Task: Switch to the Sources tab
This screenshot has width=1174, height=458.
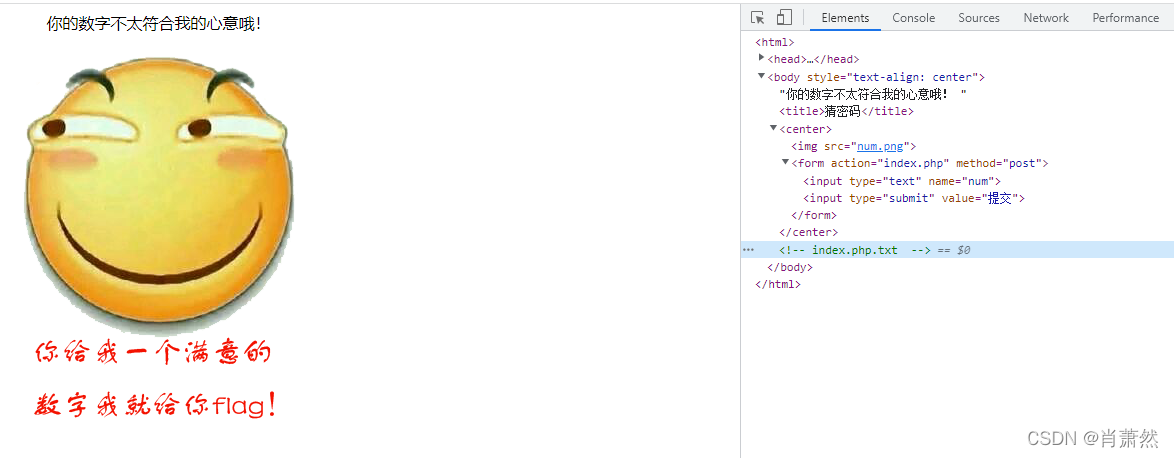Action: click(979, 18)
